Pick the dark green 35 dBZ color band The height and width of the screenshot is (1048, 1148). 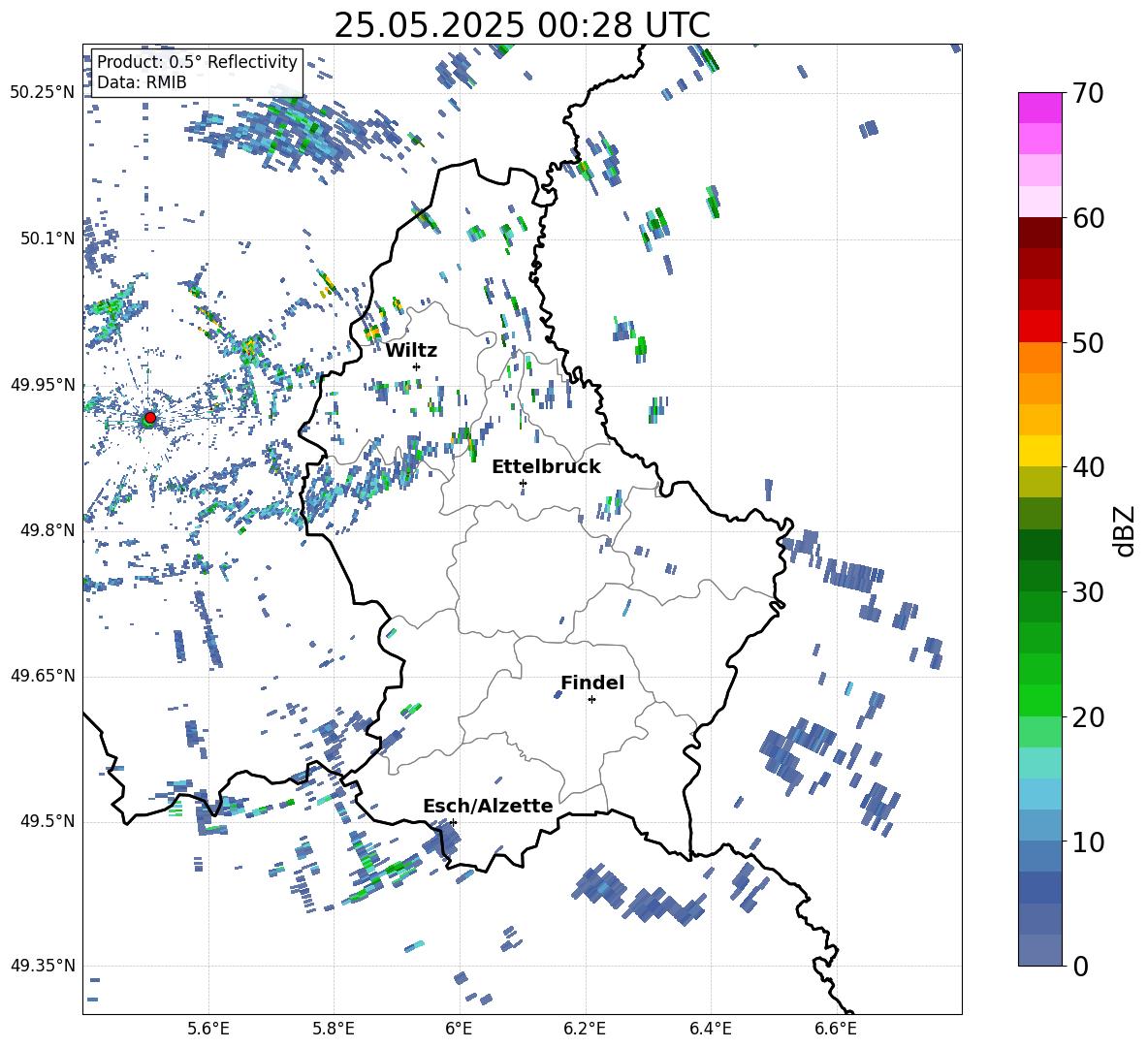[1040, 544]
